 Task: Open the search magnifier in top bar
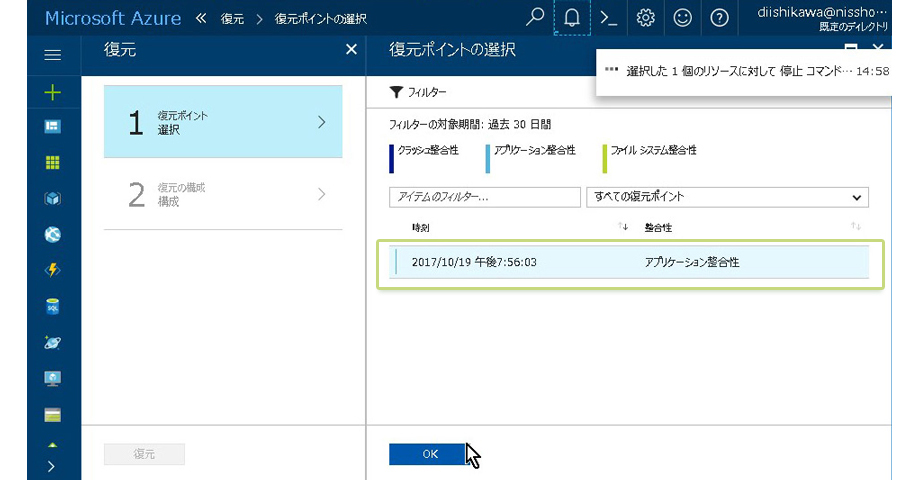[x=535, y=18]
